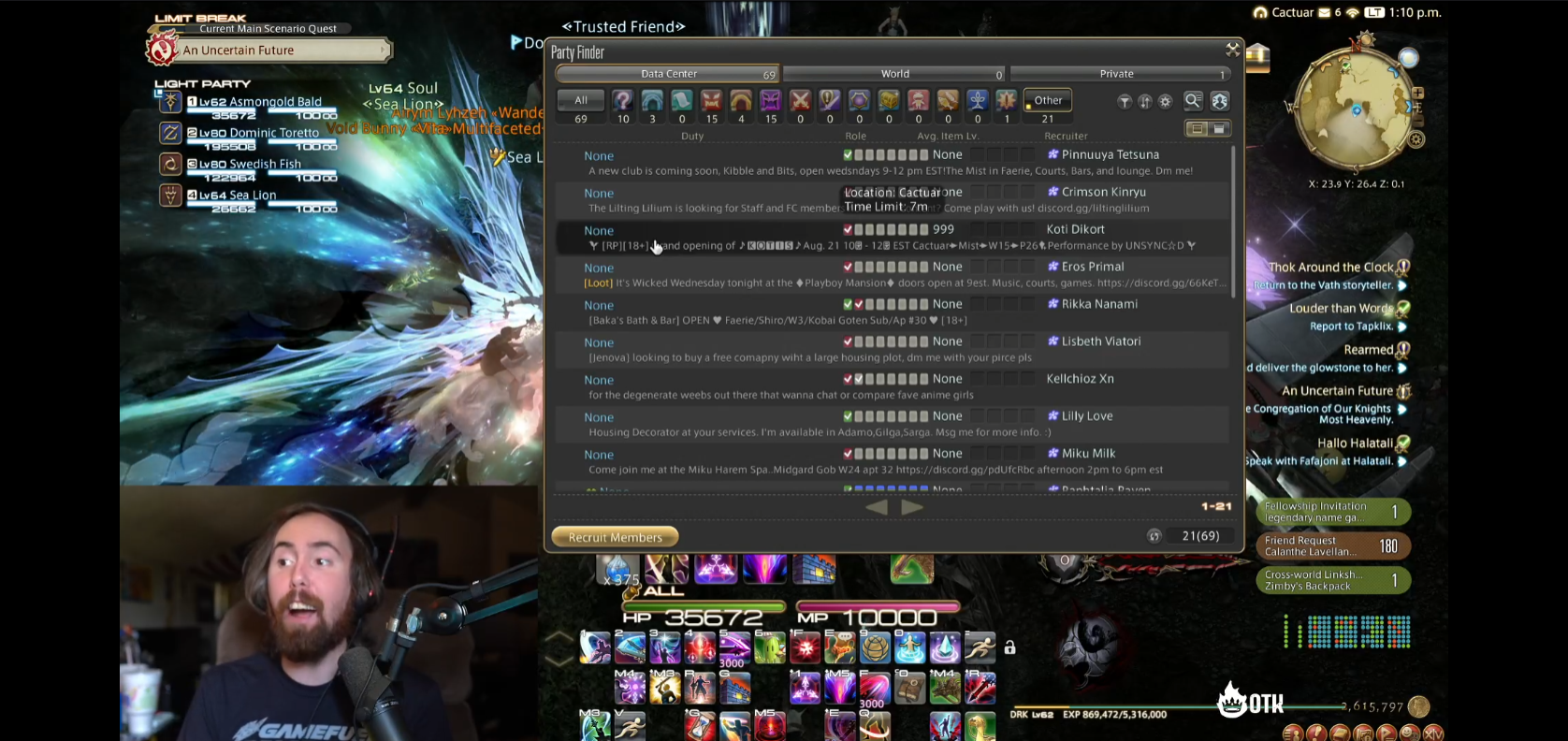Use the Aetherial Manipulation crystal hotbar icon
The width and height of the screenshot is (1568, 741).
(945, 647)
